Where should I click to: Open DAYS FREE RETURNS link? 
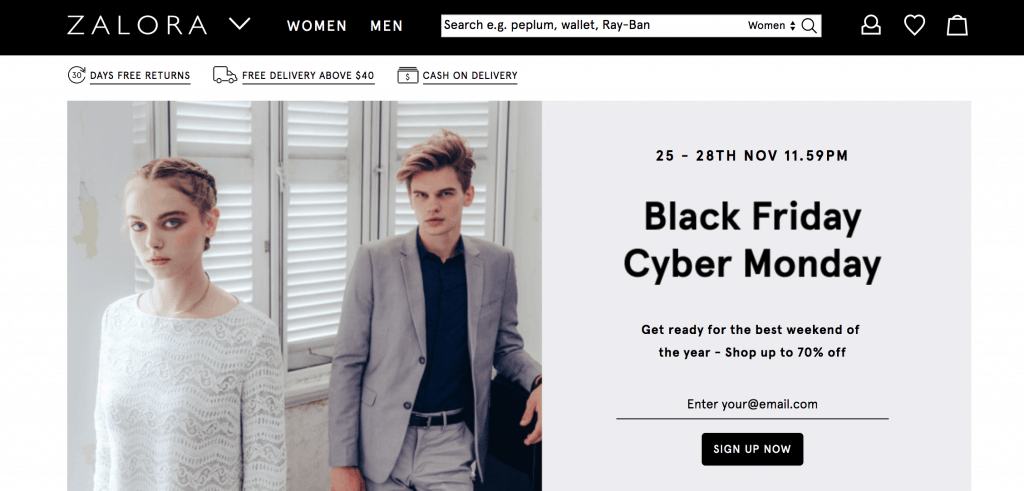140,76
